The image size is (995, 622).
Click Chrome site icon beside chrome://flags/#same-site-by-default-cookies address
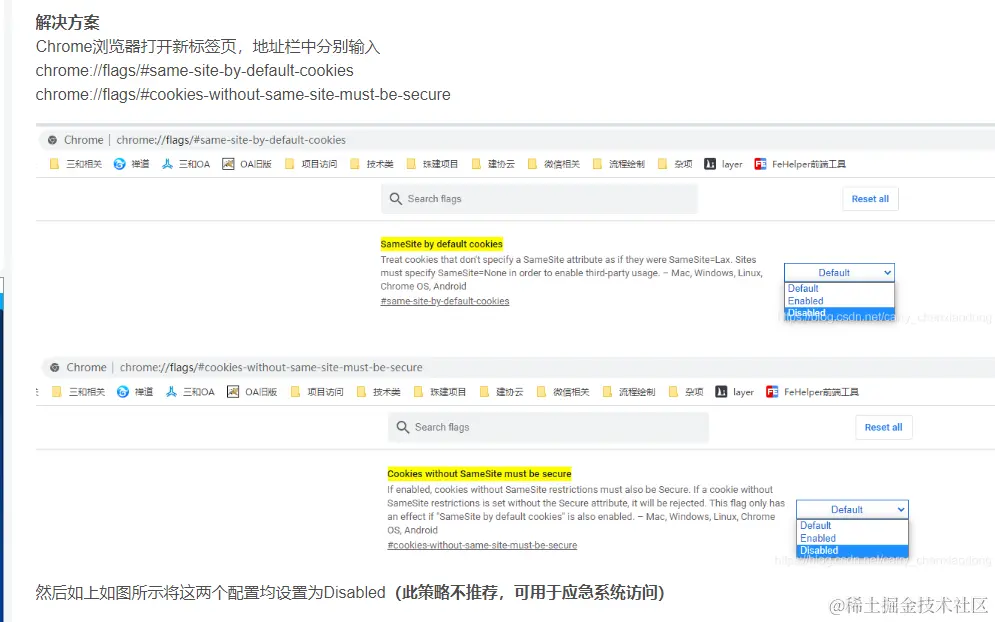coord(52,140)
